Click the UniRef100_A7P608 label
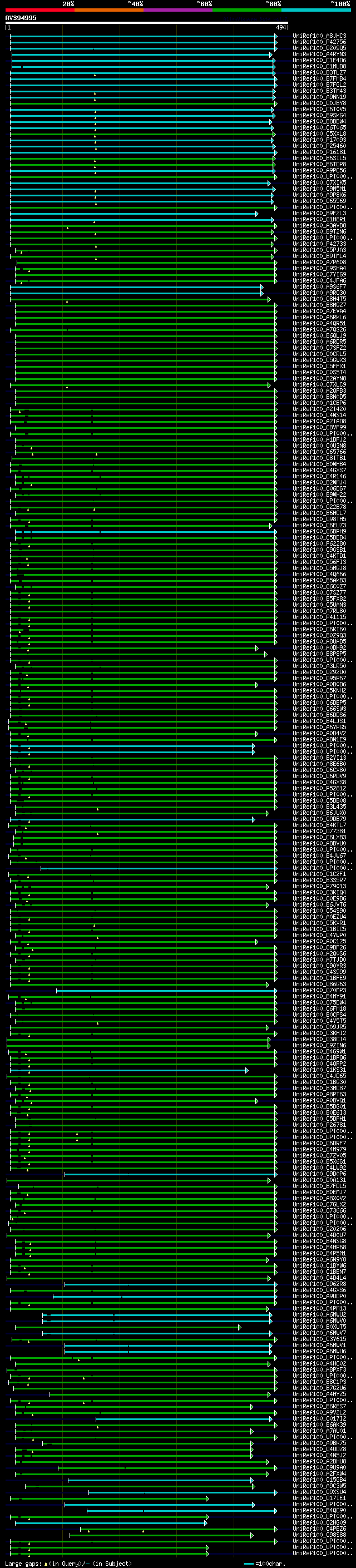Viewport: 356px width, 1568px height. click(x=319, y=263)
